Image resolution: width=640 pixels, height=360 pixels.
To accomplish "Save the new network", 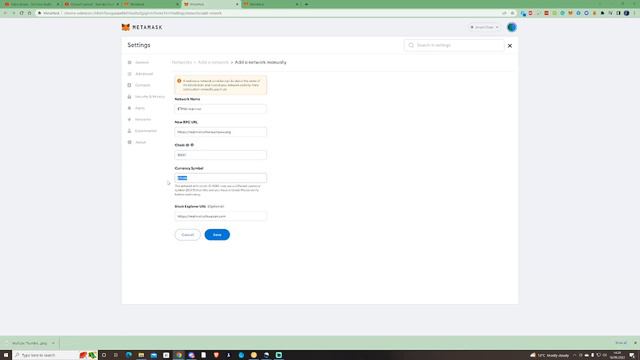I will (217, 235).
